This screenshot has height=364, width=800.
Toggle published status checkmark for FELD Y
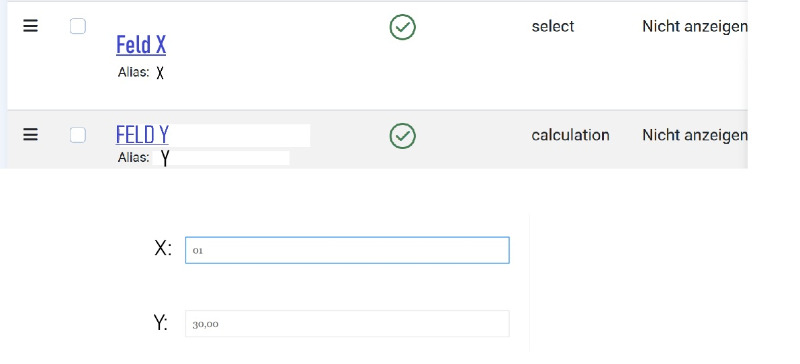click(x=403, y=136)
